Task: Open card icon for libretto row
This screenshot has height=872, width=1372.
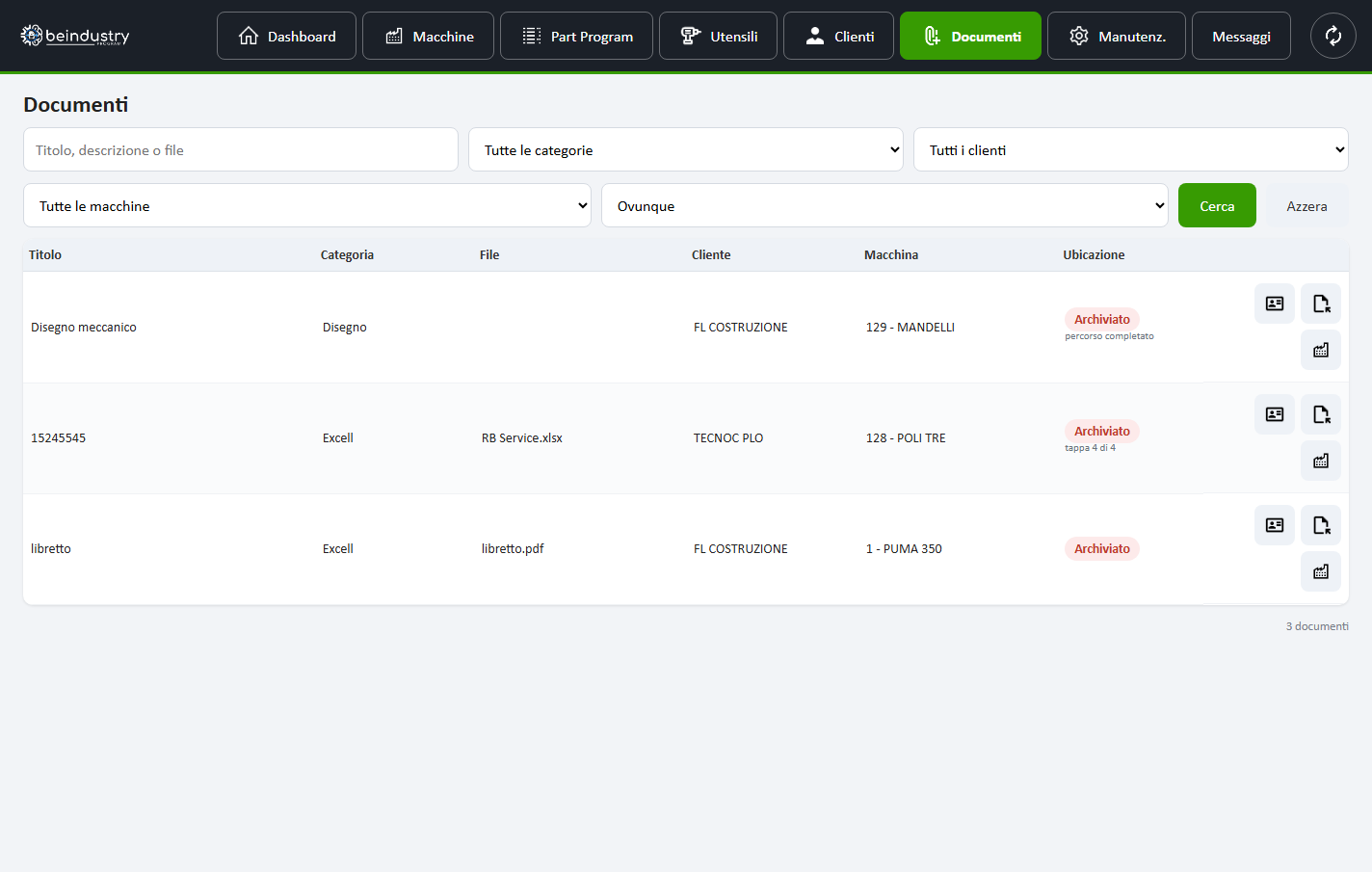Action: [x=1275, y=525]
